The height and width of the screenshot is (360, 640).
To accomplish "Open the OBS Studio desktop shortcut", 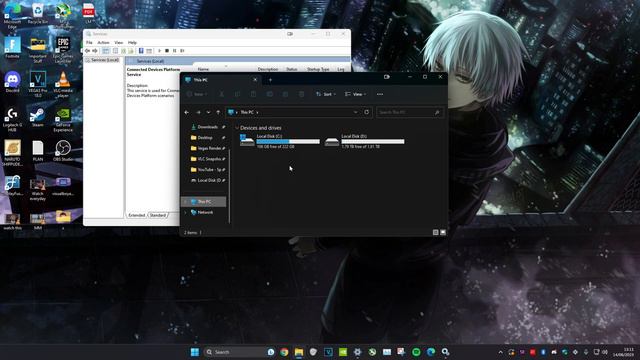I will (63, 151).
